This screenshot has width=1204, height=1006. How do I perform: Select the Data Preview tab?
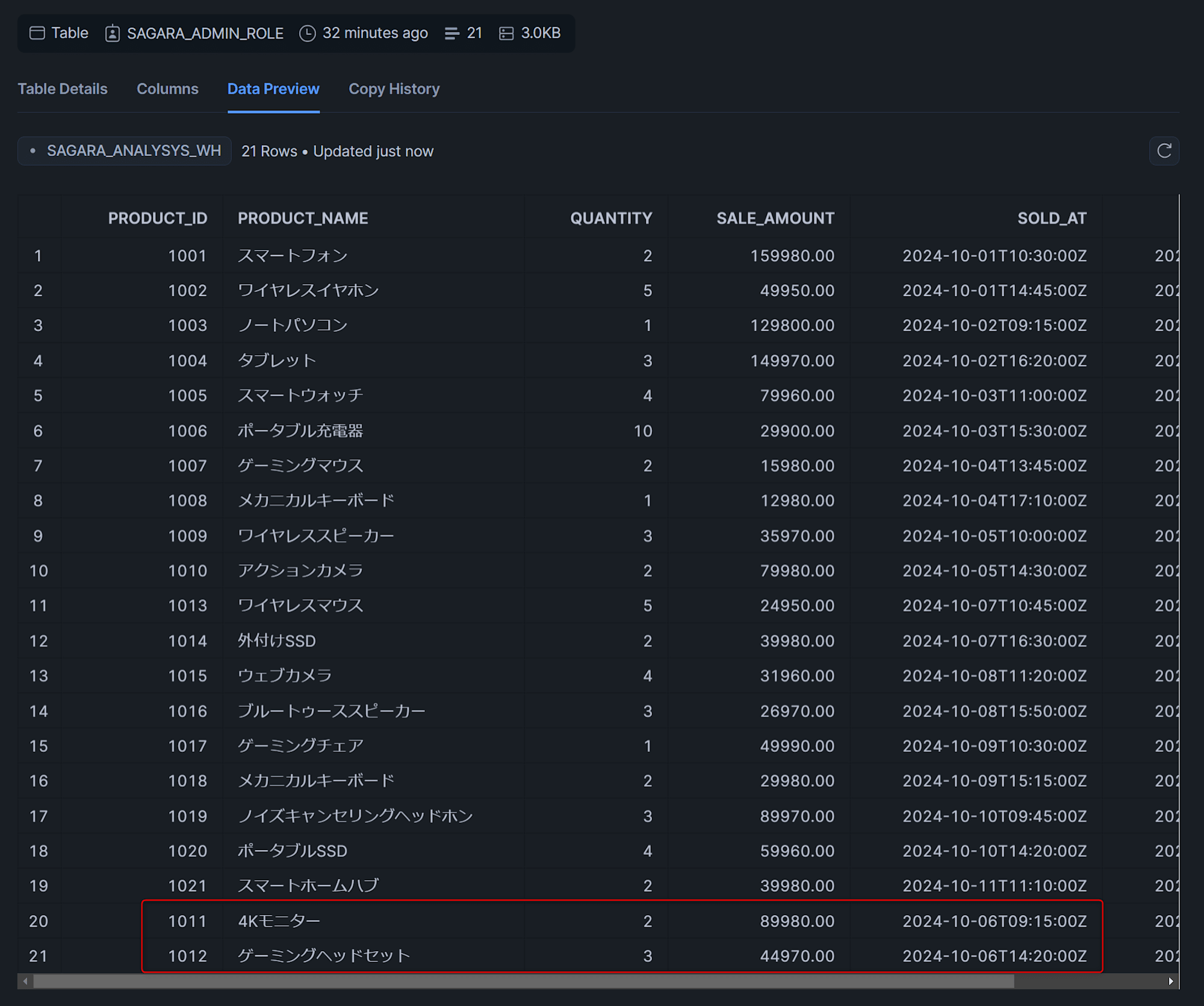pyautogui.click(x=273, y=89)
